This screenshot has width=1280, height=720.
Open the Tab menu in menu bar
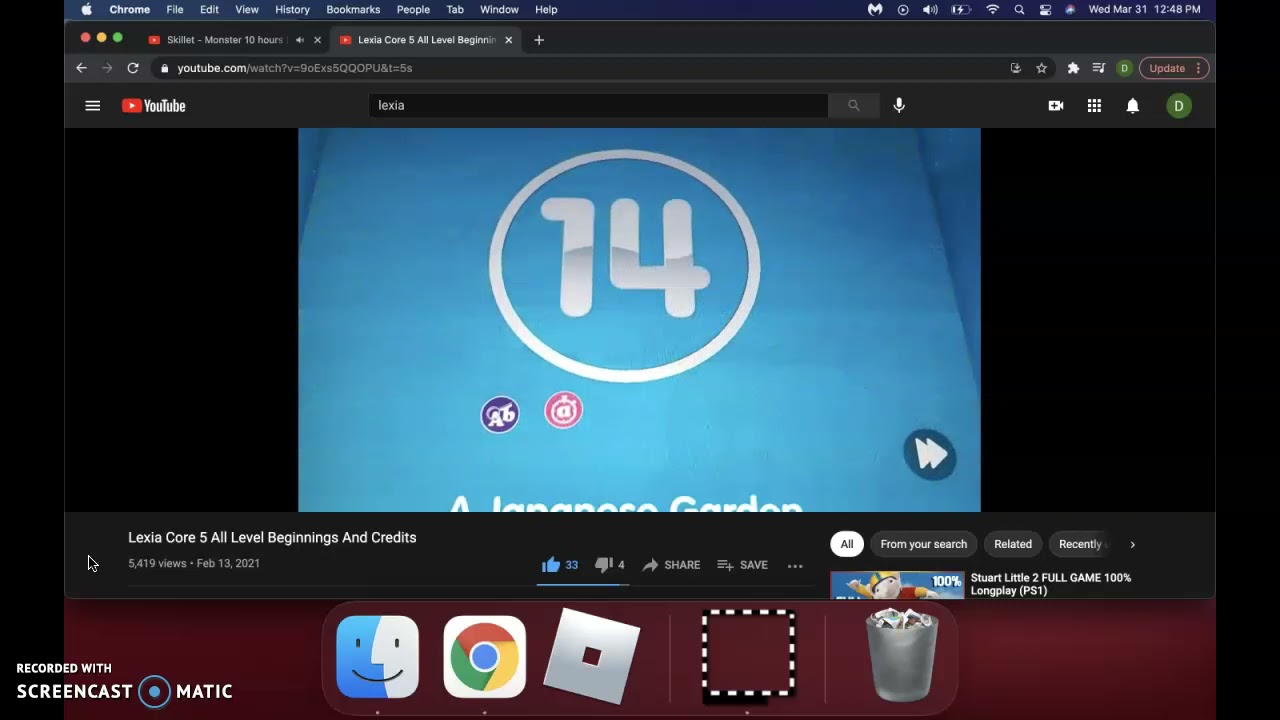pyautogui.click(x=455, y=10)
